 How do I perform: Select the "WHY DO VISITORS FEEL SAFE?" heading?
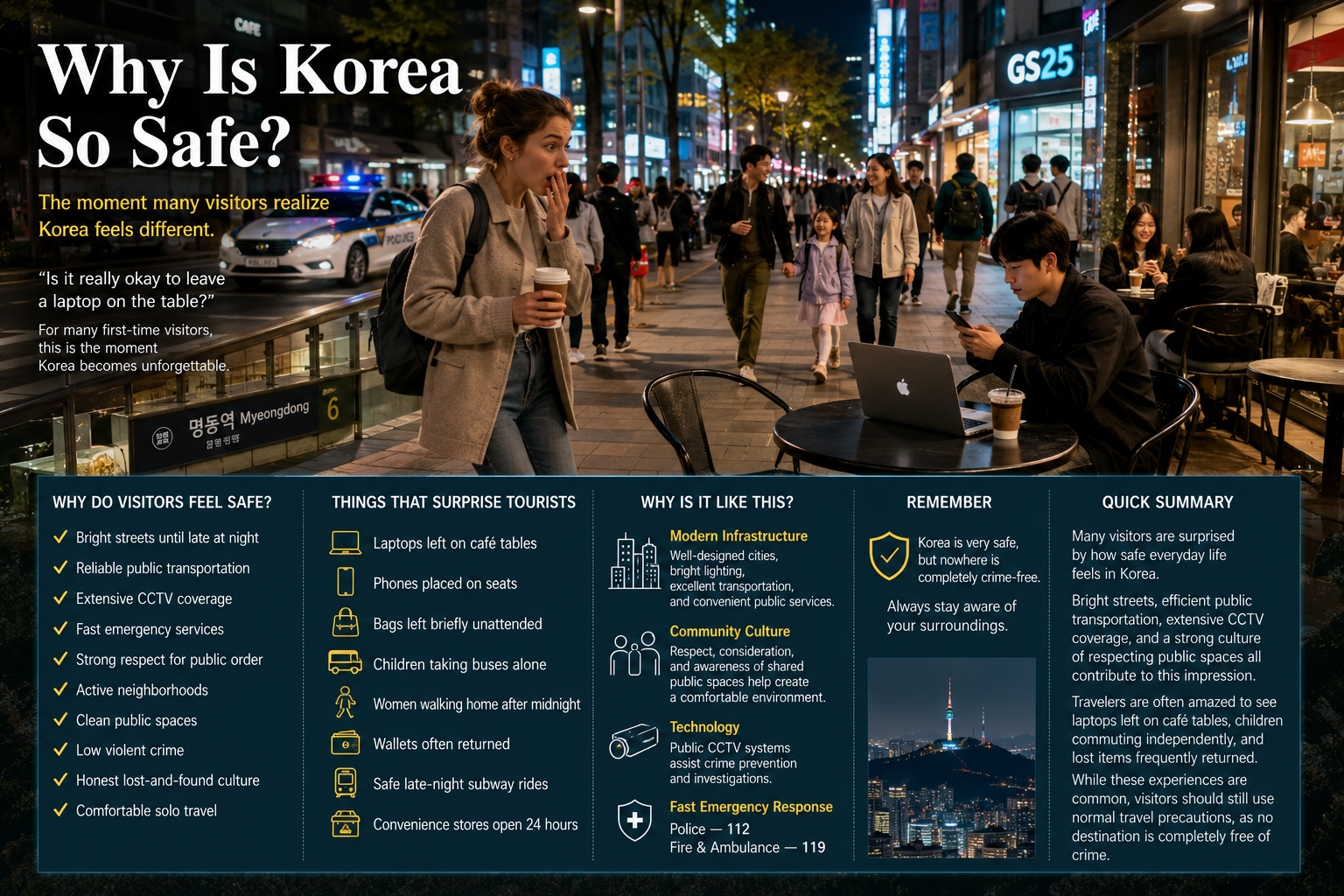(162, 502)
